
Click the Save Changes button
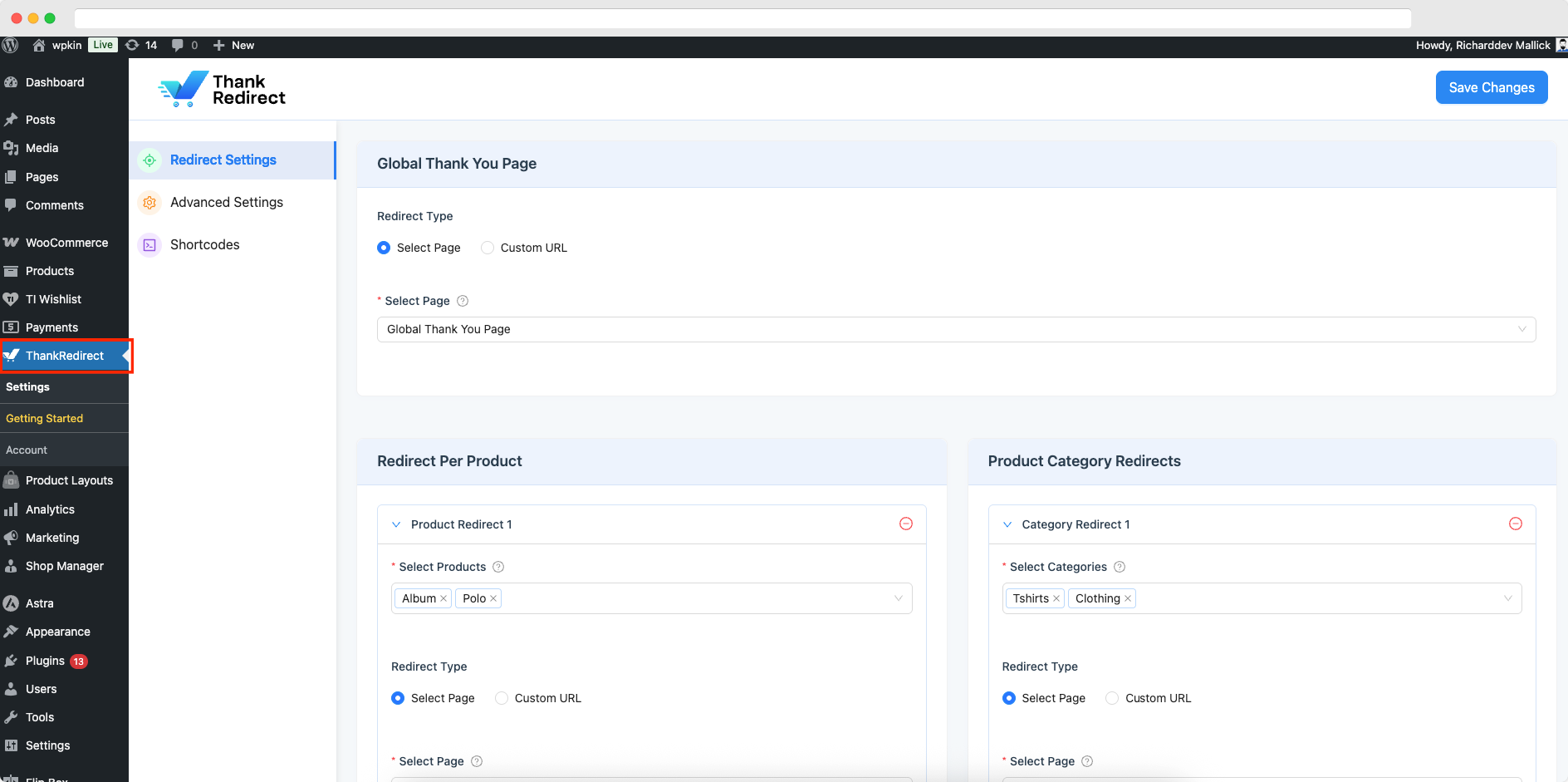tap(1491, 87)
